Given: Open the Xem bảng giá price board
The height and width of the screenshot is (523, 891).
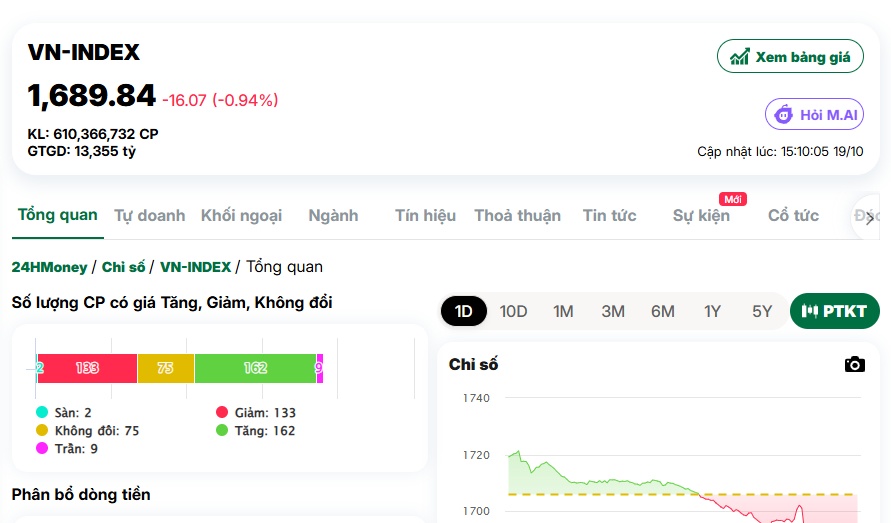Looking at the screenshot, I should point(790,56).
